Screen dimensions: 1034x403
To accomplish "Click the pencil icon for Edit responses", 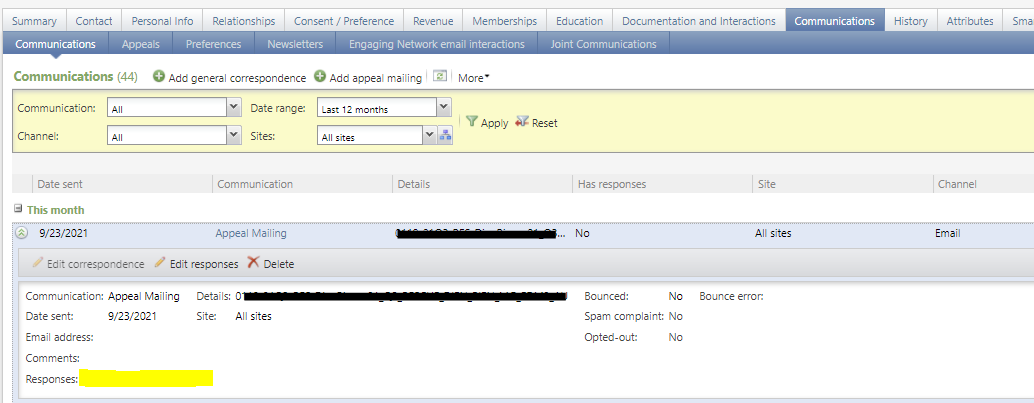I will [160, 263].
